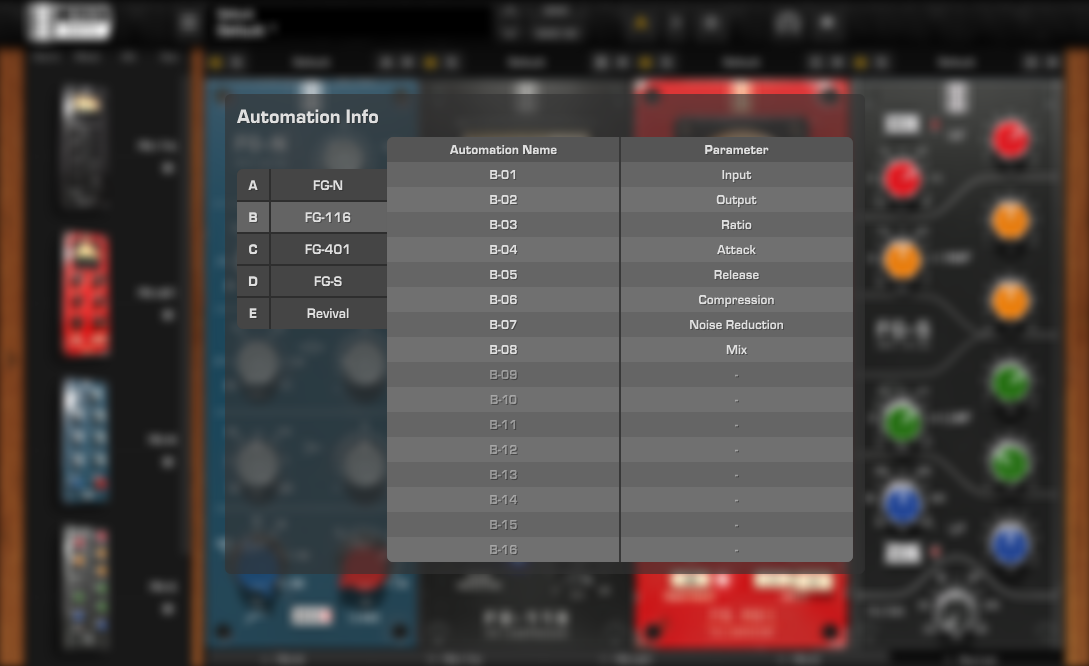Screen dimensions: 1089x666
Task: Click the settings icon right of the save icon
Action: pyautogui.click(x=828, y=22)
